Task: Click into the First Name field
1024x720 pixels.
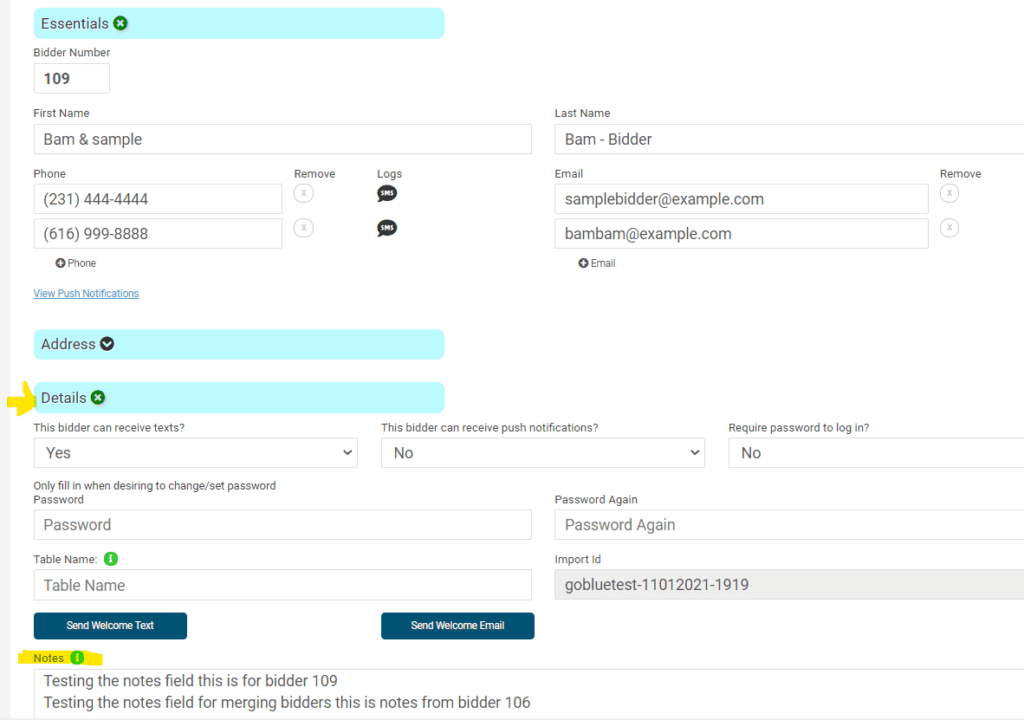Action: 282,139
